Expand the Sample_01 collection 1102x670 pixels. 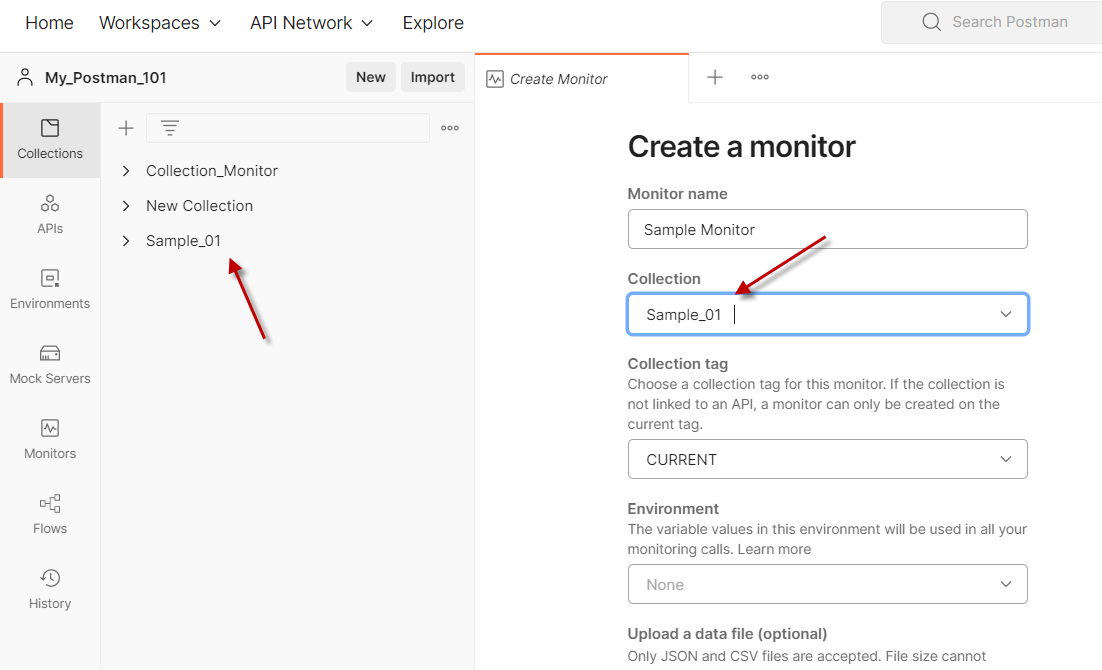coord(125,240)
